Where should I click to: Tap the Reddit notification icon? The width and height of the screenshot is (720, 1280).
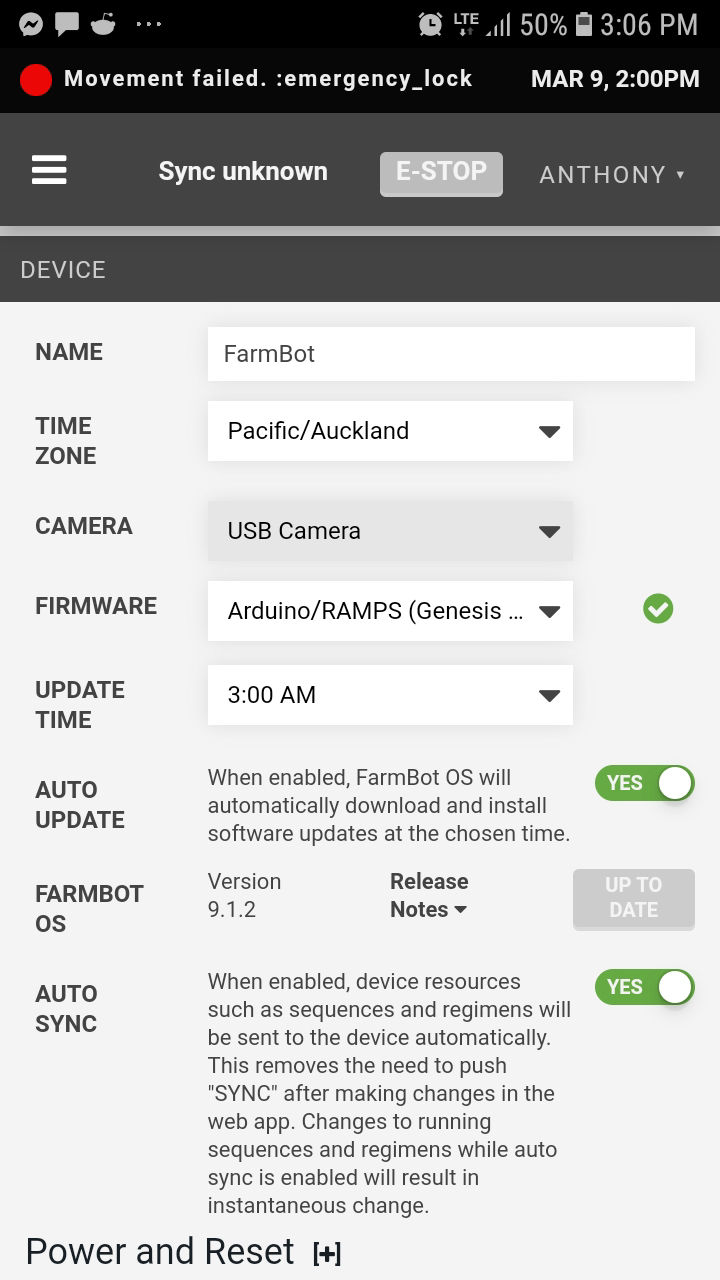click(103, 24)
